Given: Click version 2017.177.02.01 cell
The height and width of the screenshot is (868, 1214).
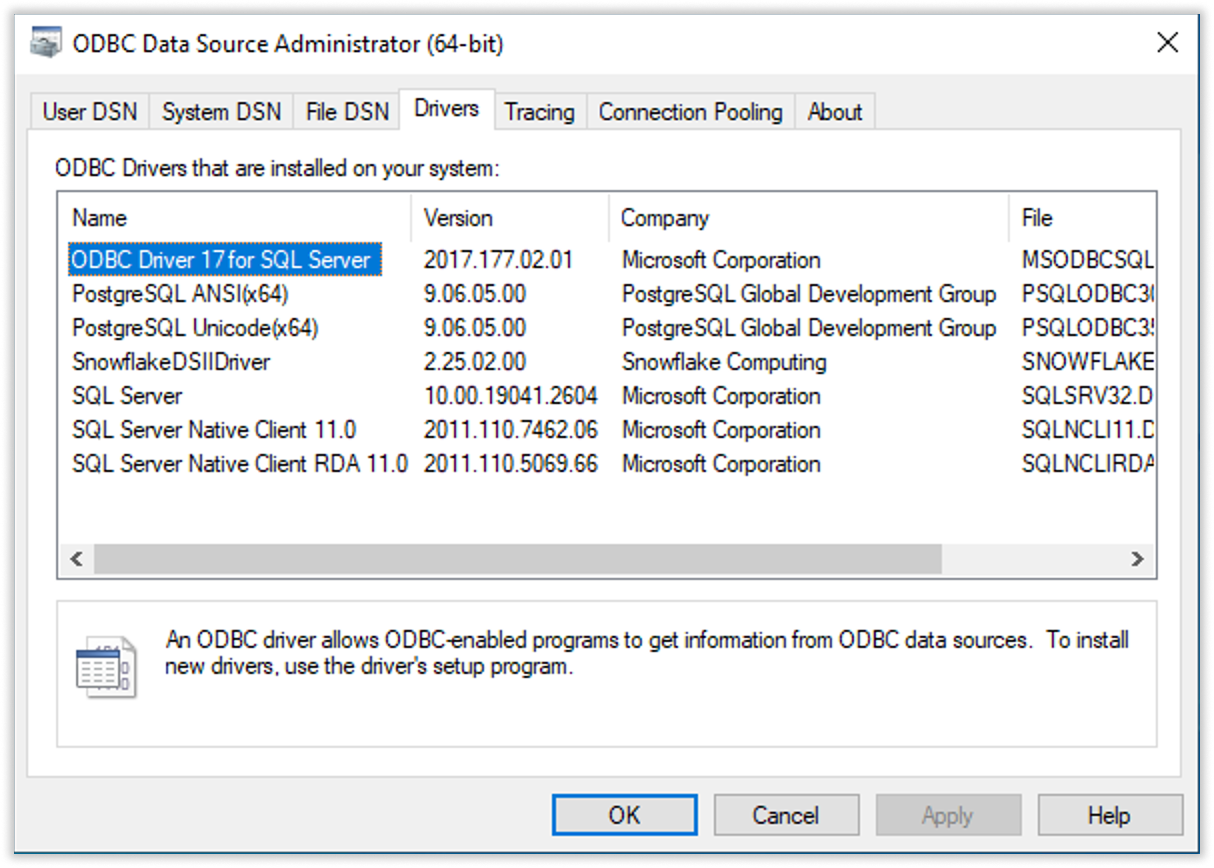Looking at the screenshot, I should (x=498, y=260).
